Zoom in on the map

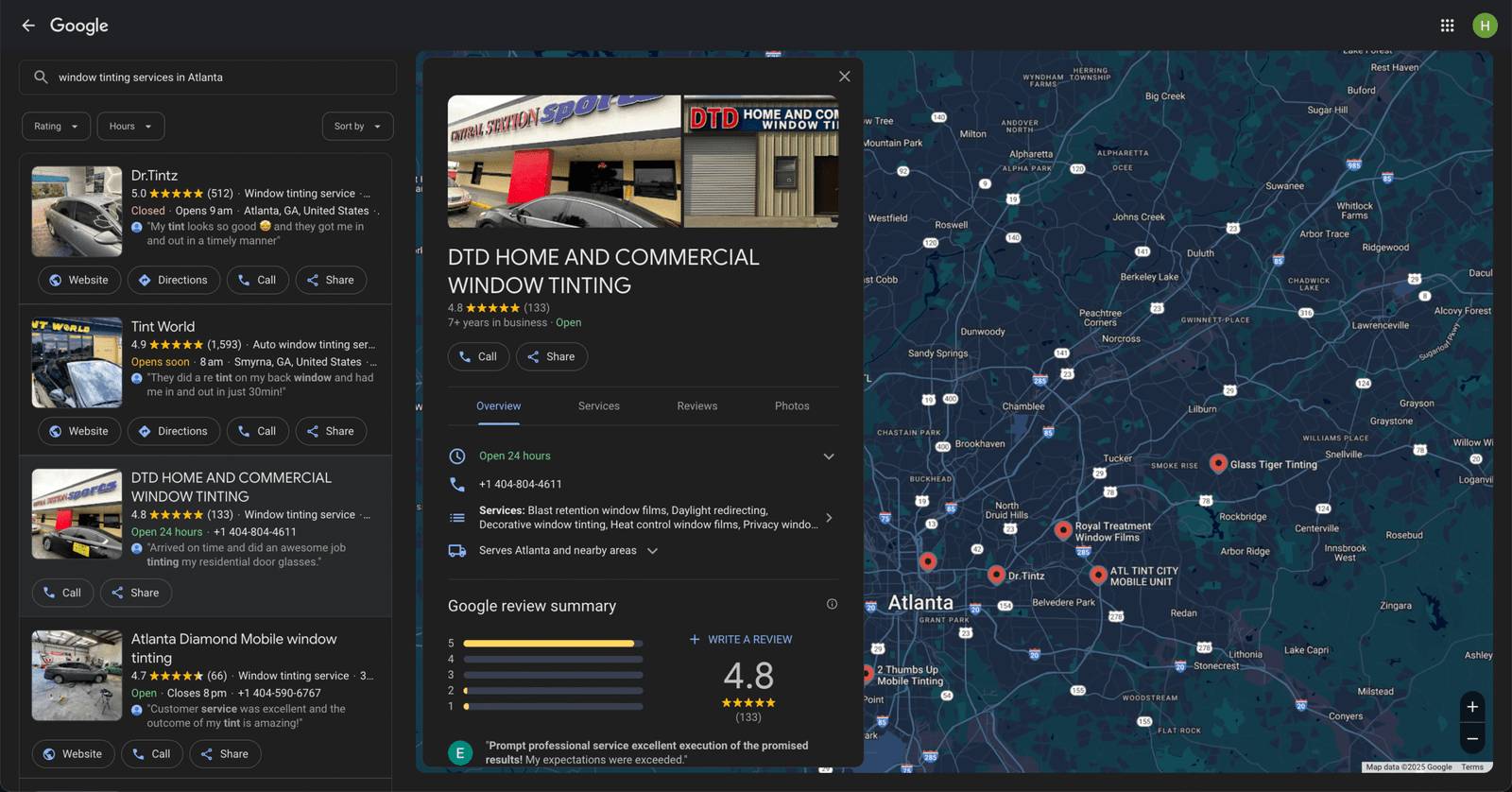point(1472,707)
